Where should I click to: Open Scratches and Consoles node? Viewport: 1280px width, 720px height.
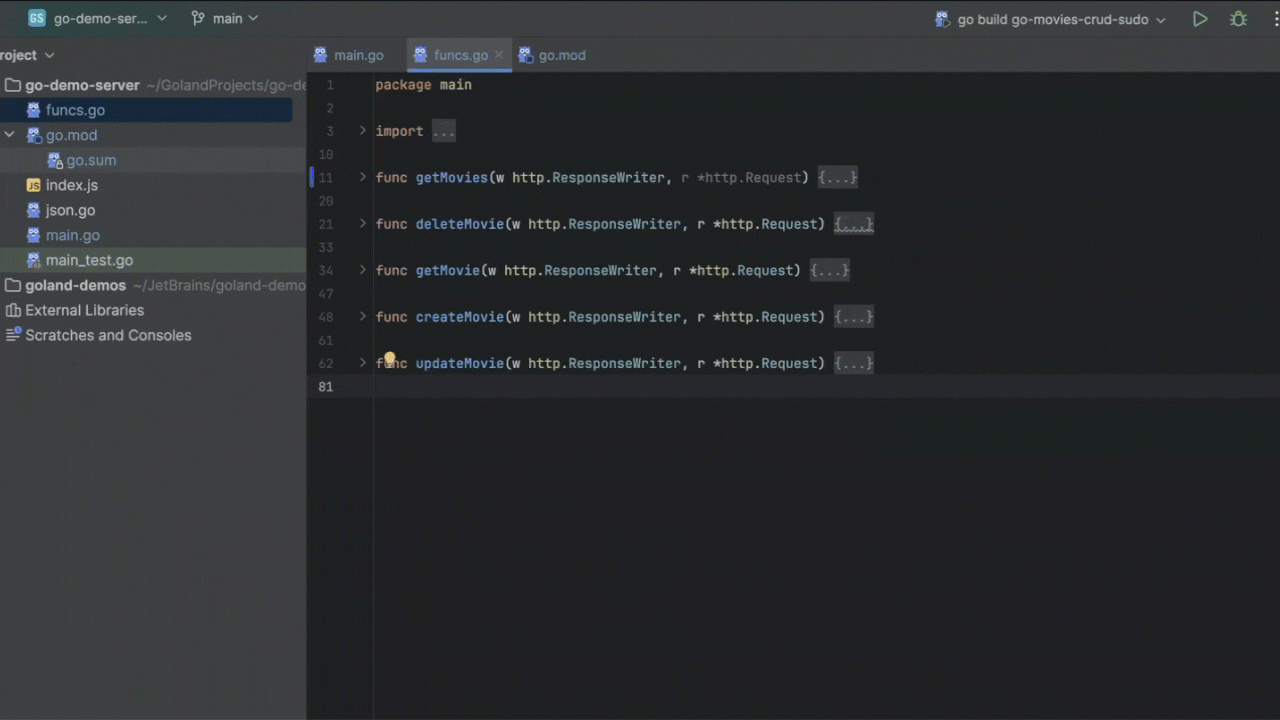[107, 335]
